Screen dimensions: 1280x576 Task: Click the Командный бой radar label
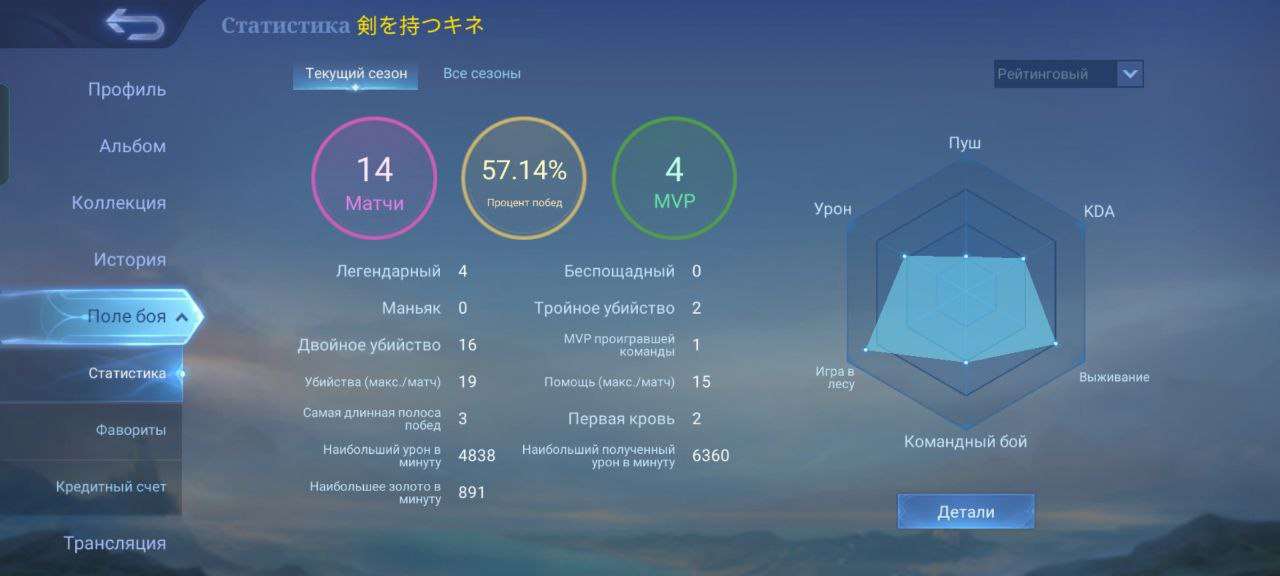966,442
